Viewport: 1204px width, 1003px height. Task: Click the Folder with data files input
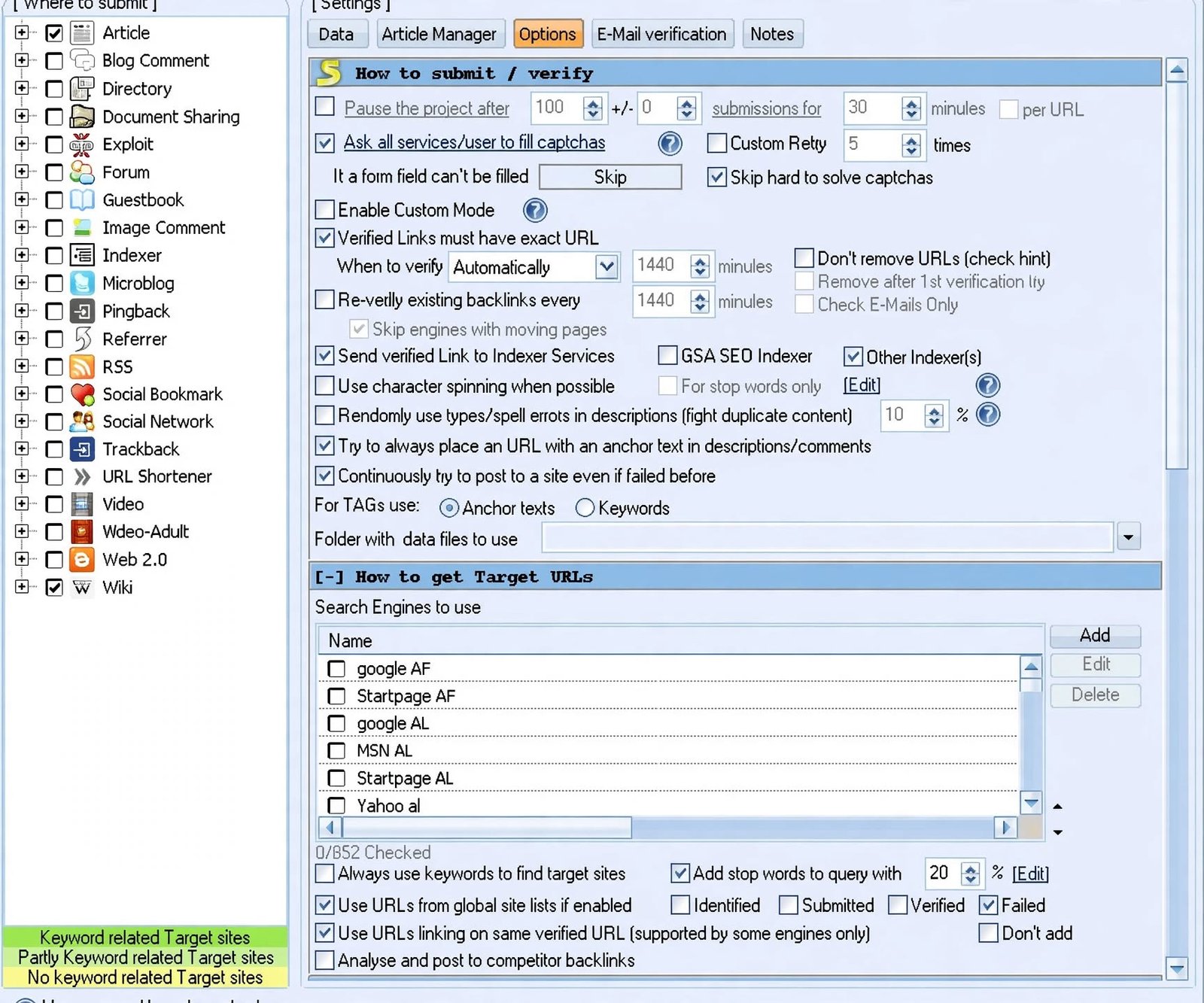pyautogui.click(x=827, y=537)
